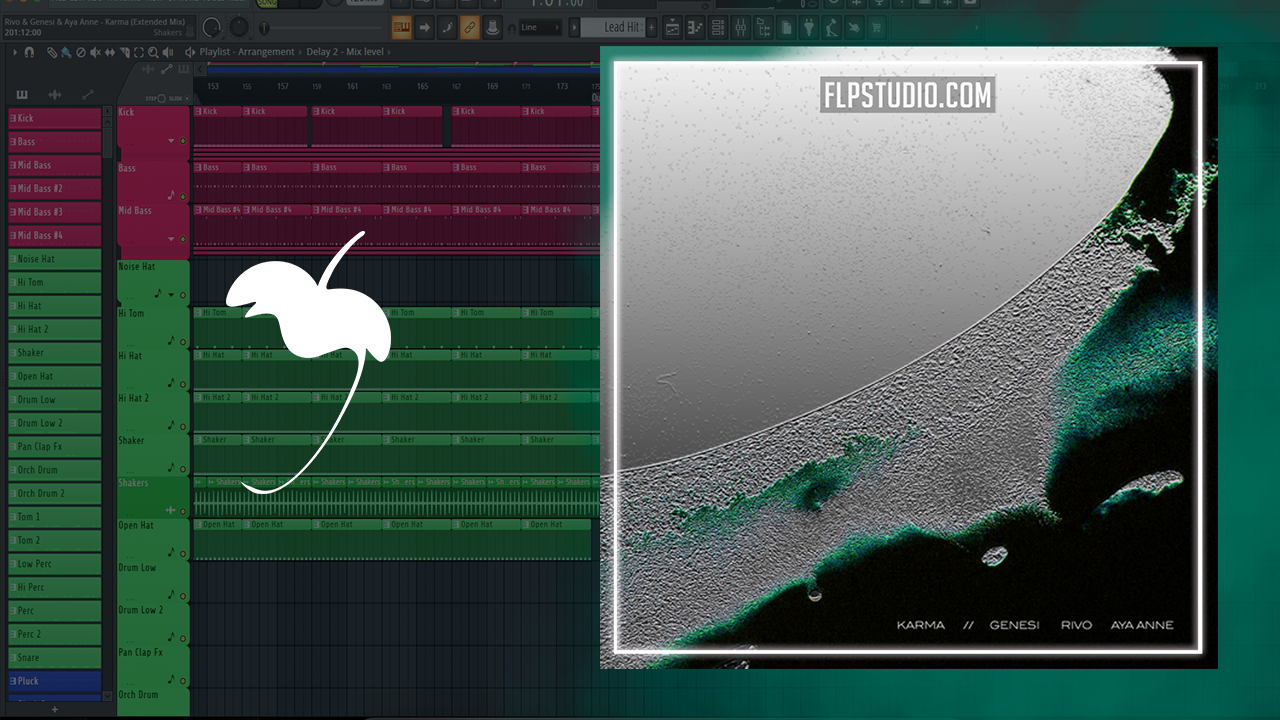This screenshot has height=720, width=1280.
Task: Click the Playlist - Arrangement breadcrumb
Action: [246, 52]
